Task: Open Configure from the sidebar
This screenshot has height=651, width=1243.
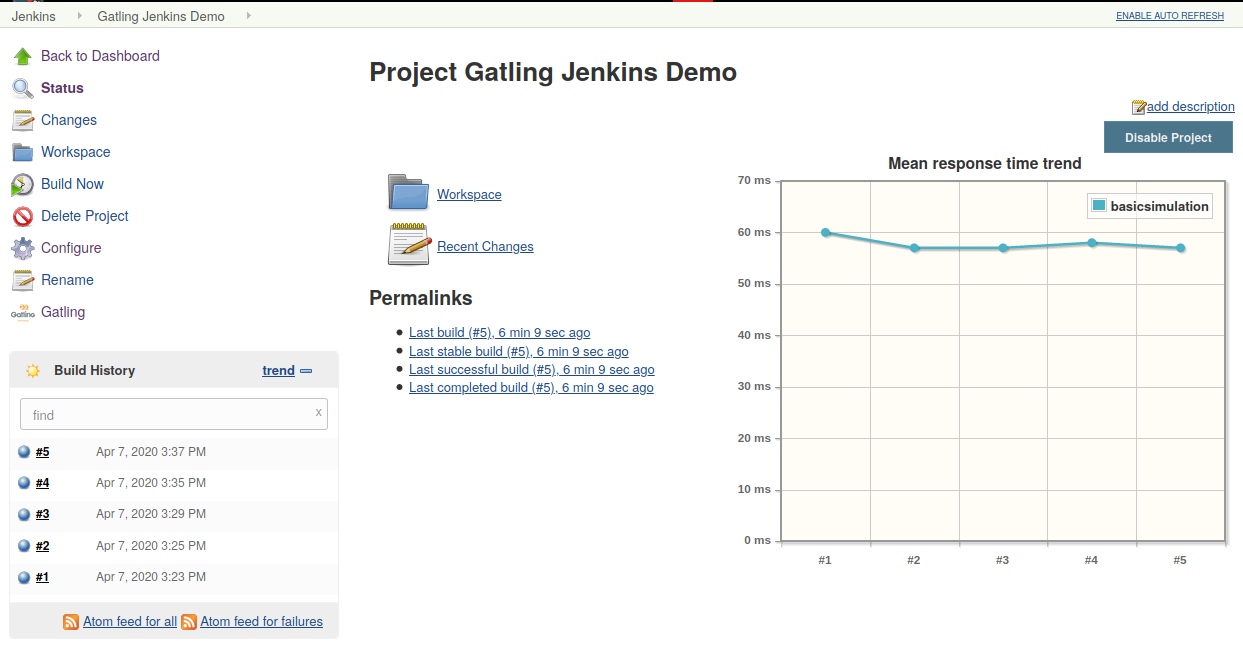Action: coord(71,248)
